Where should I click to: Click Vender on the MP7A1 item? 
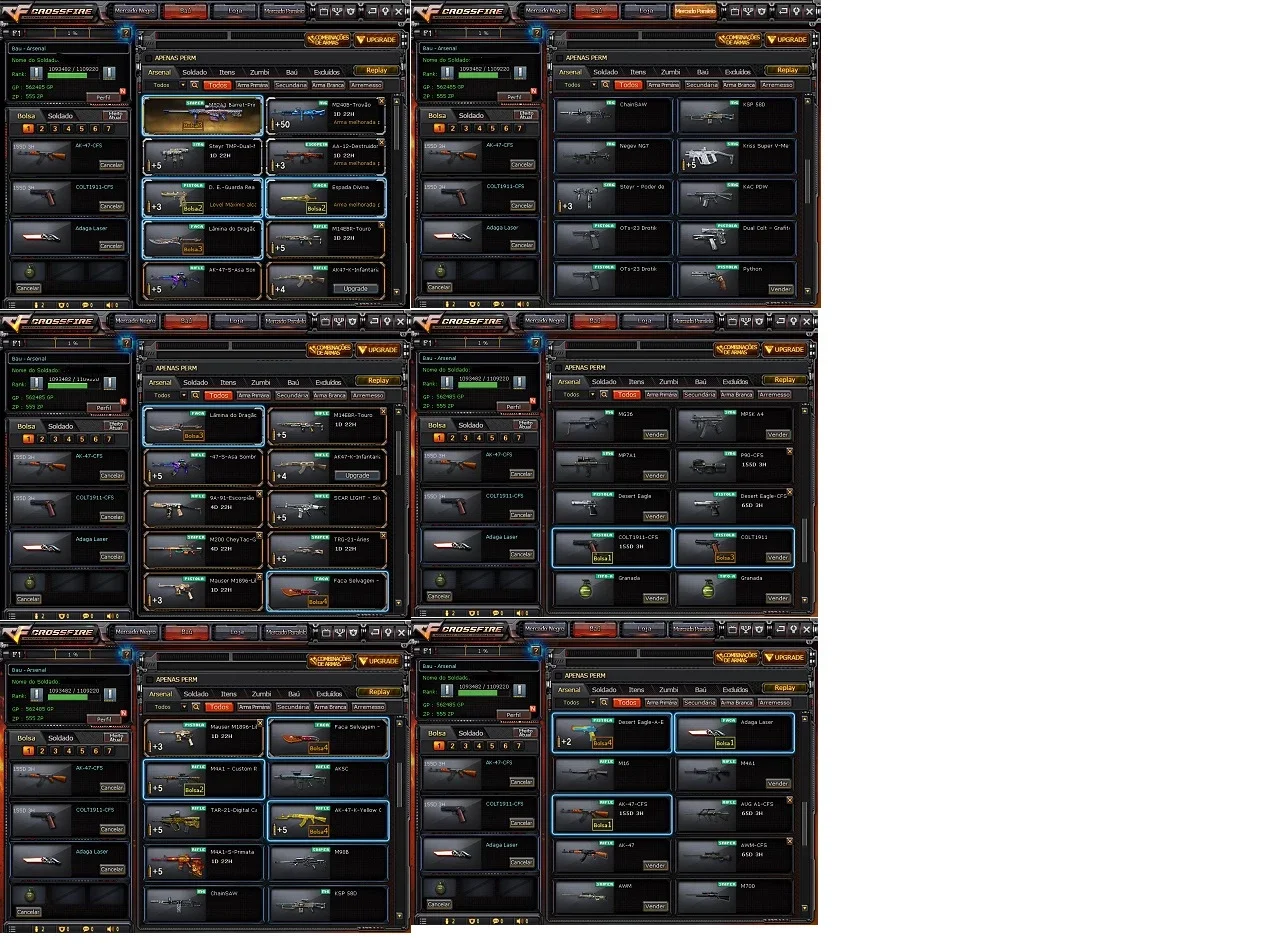coord(655,476)
